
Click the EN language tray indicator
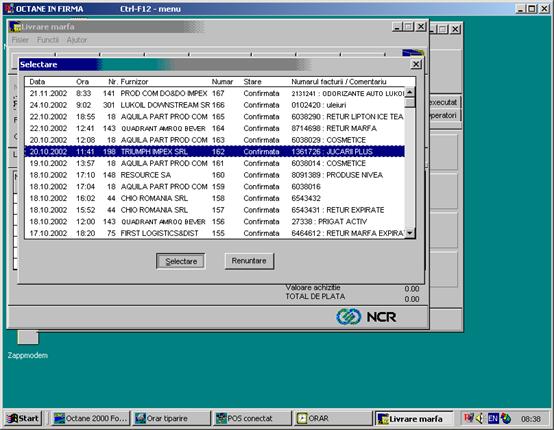493,419
